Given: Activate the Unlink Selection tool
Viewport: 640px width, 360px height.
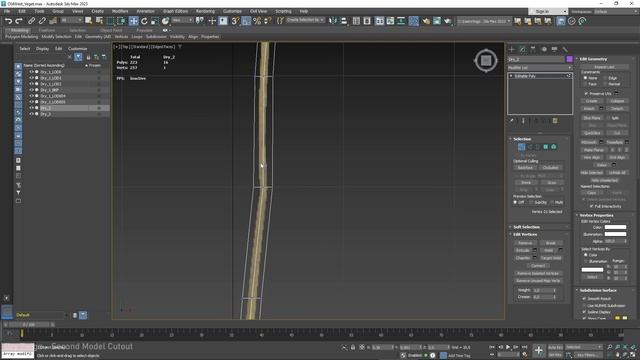Looking at the screenshot, I should click(x=42, y=21).
